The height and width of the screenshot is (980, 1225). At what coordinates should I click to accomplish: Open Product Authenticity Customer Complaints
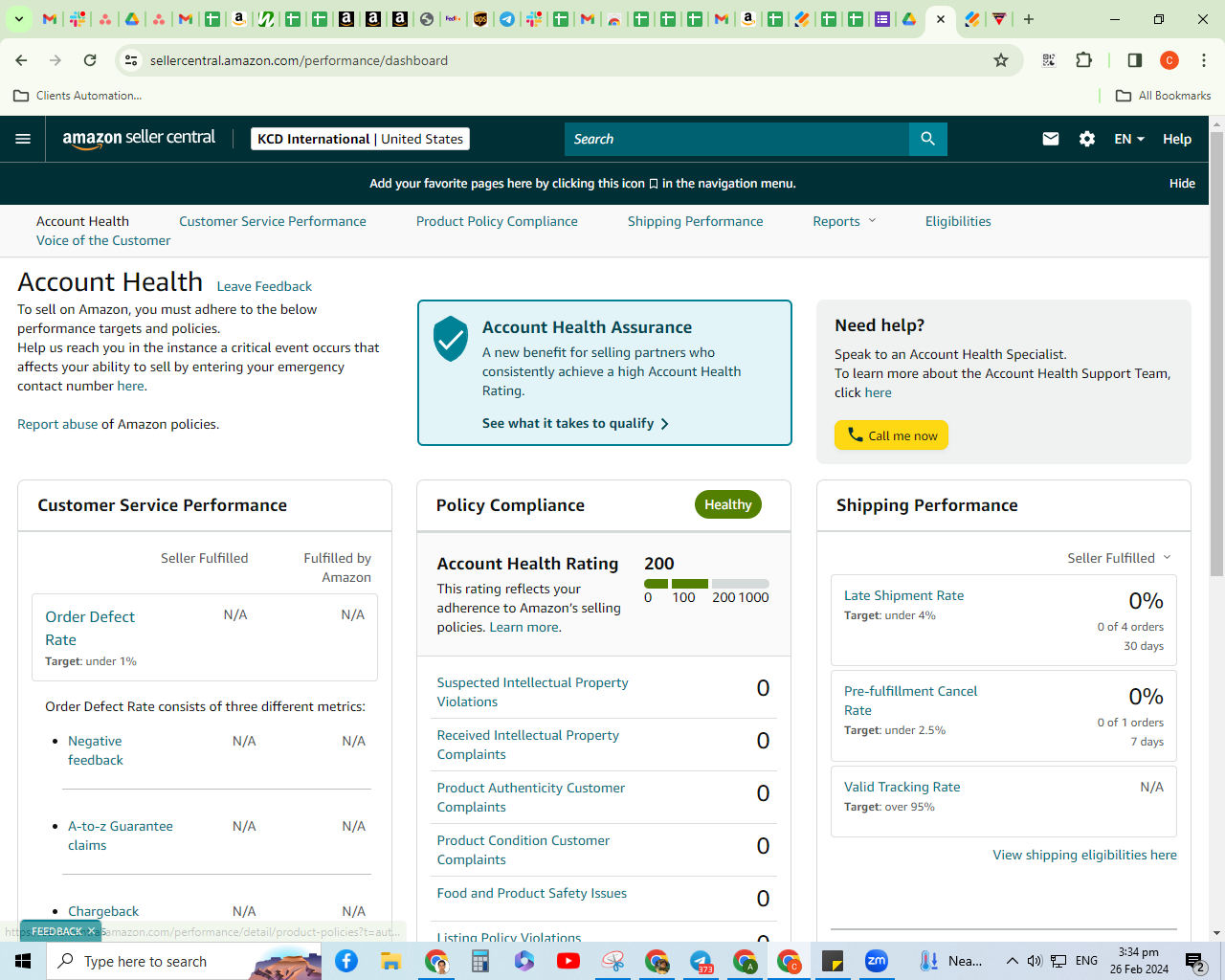click(x=530, y=797)
